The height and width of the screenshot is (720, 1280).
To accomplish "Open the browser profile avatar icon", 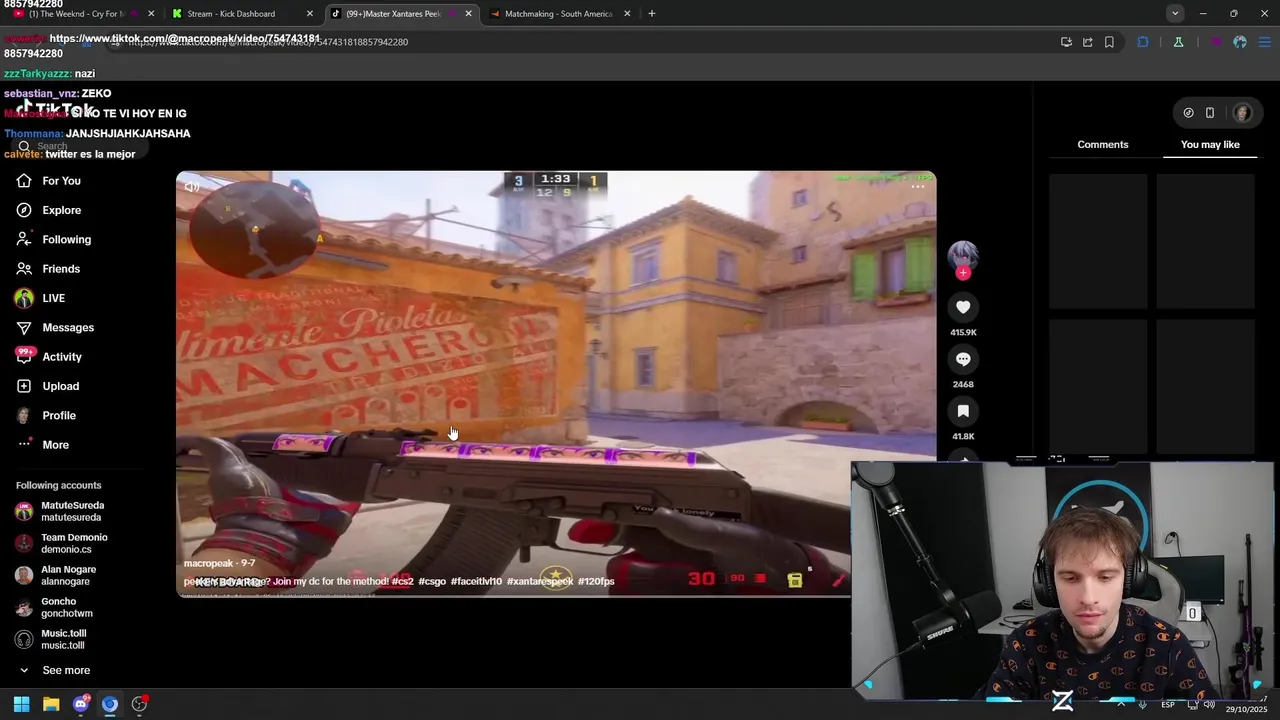I will click(x=1240, y=42).
